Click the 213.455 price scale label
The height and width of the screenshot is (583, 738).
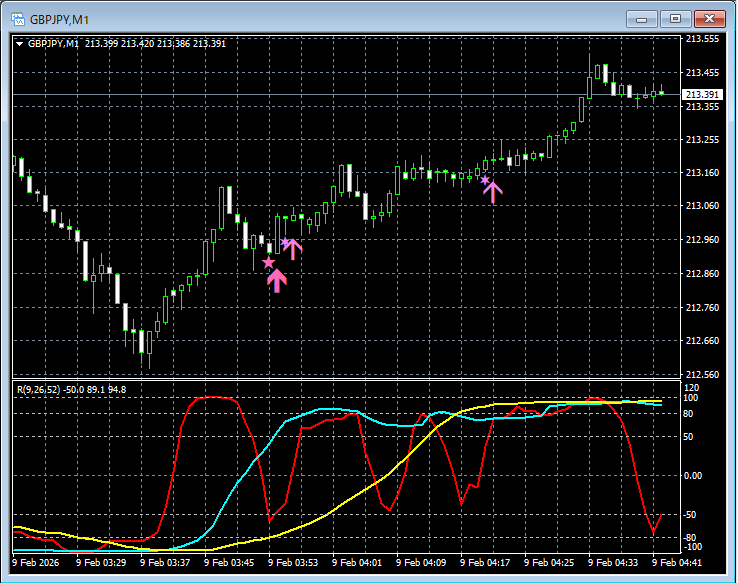(702, 73)
